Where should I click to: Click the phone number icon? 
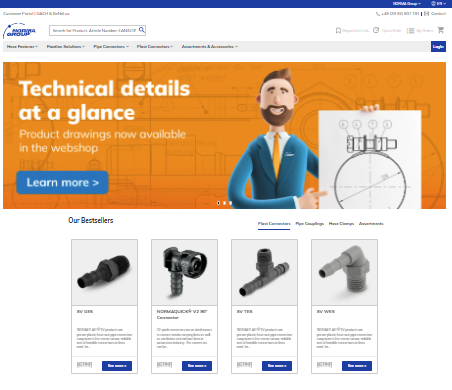point(378,14)
